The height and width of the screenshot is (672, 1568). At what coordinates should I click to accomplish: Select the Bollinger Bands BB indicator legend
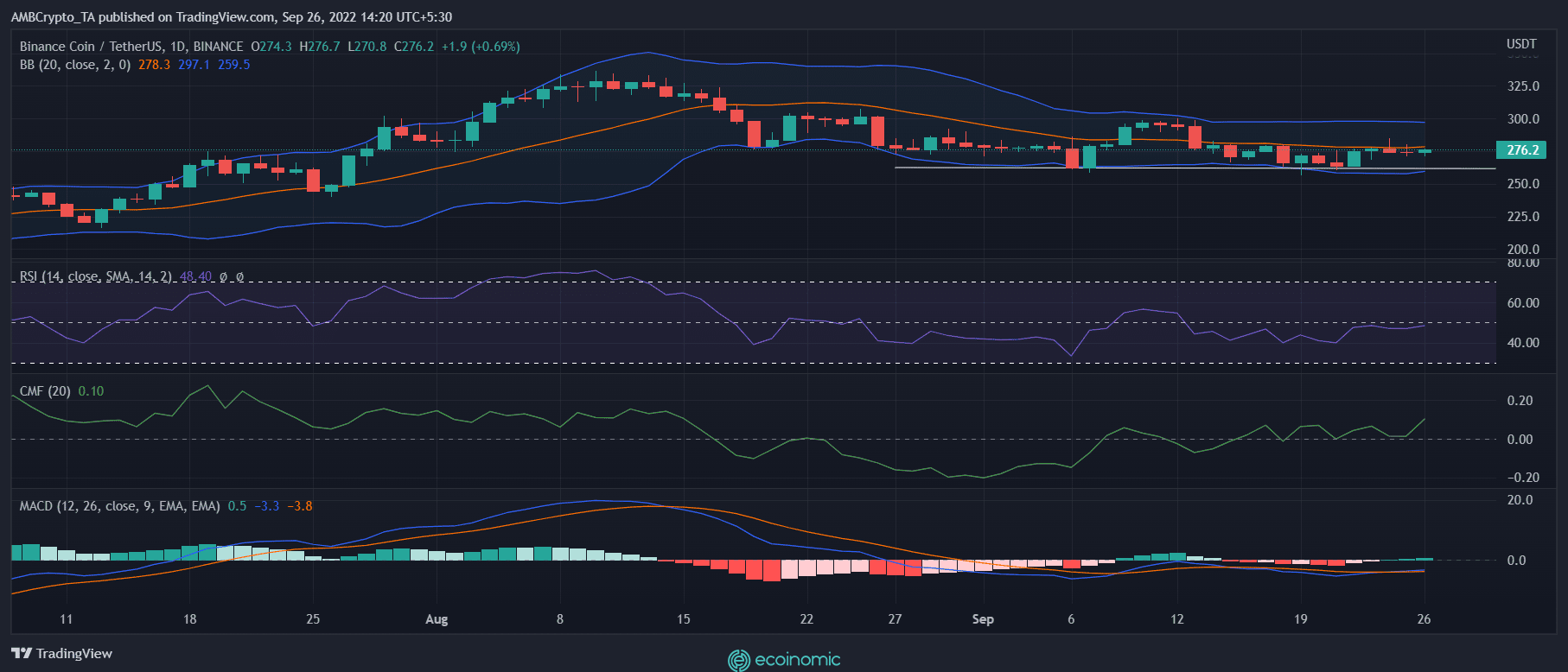coord(74,65)
